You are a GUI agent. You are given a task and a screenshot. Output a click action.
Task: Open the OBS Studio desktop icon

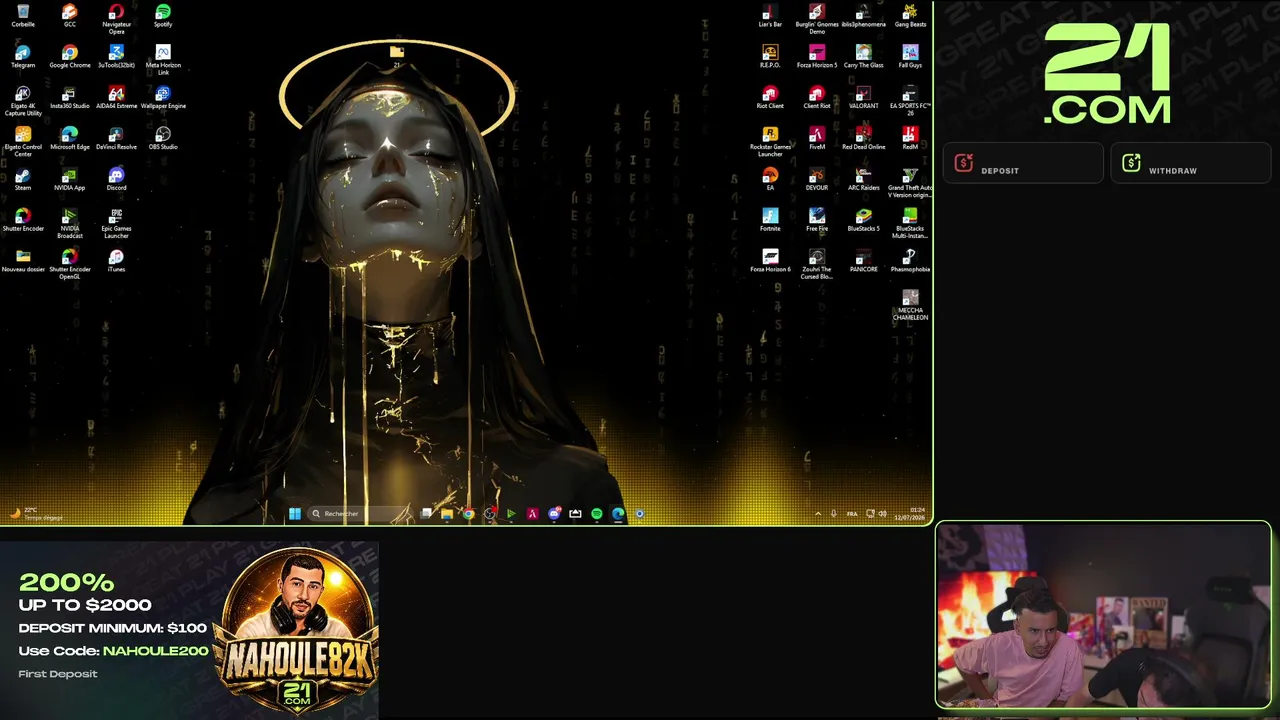click(x=163, y=139)
